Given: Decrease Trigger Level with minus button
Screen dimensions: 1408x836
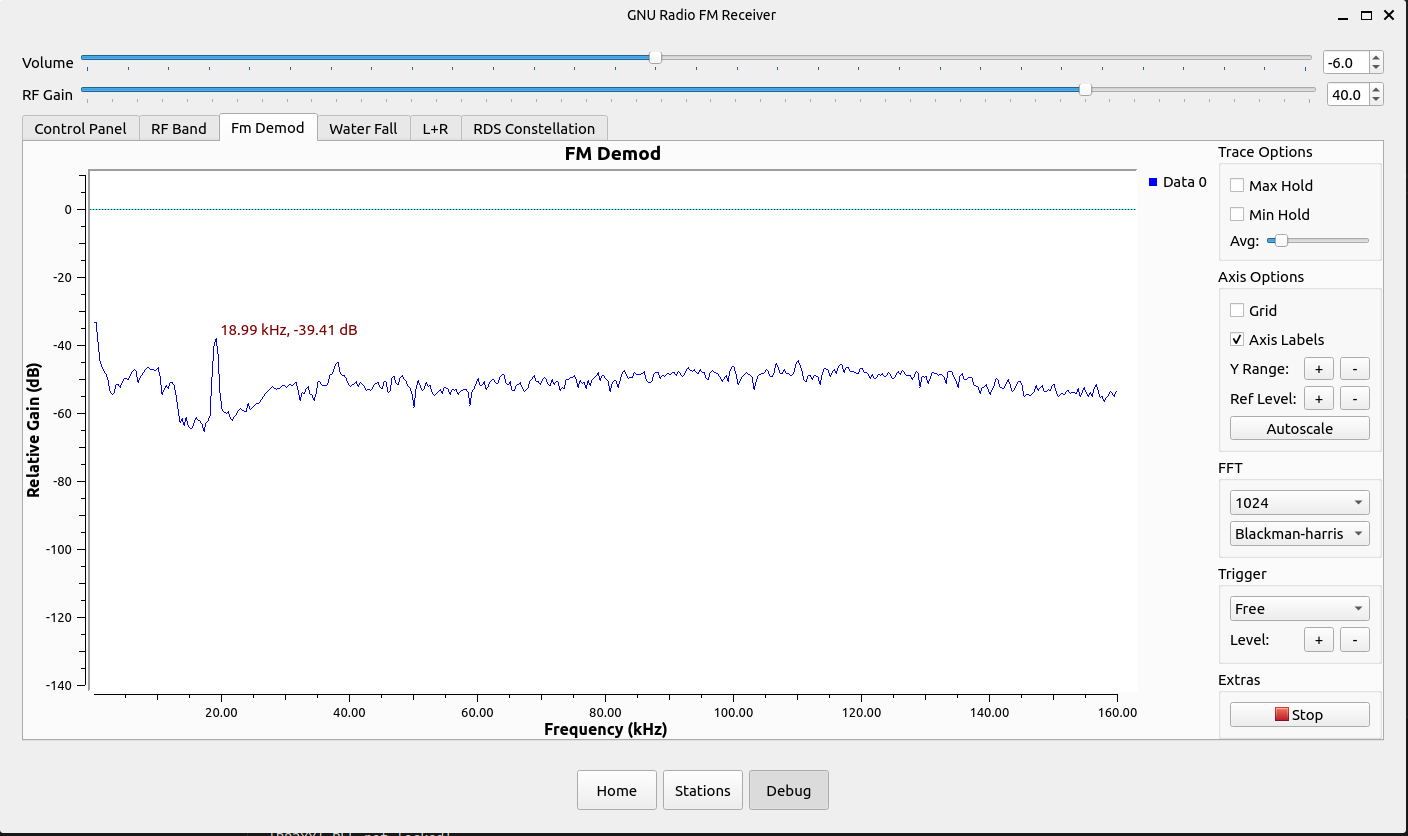Looking at the screenshot, I should (x=1354, y=639).
